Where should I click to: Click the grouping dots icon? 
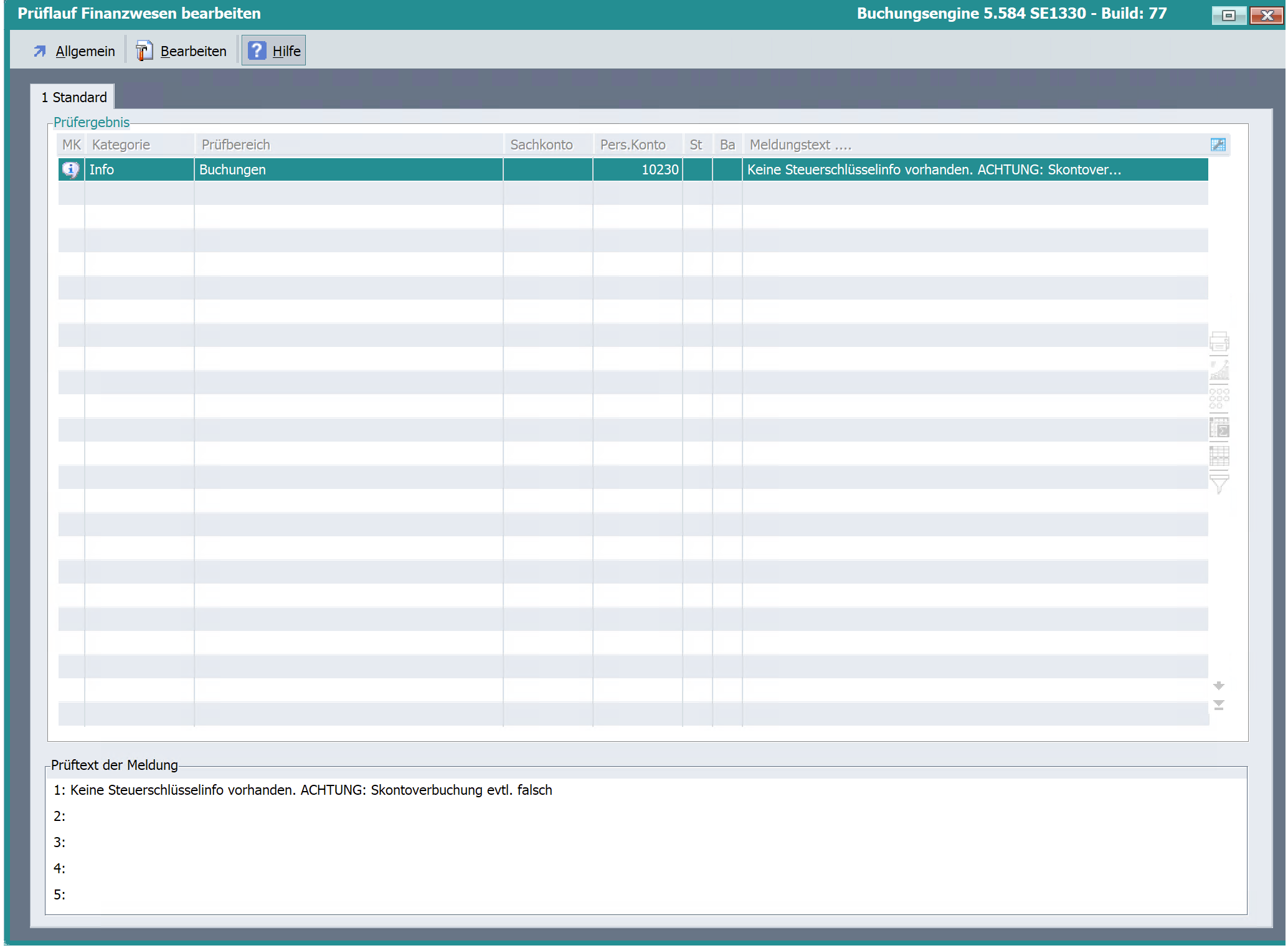click(1219, 399)
